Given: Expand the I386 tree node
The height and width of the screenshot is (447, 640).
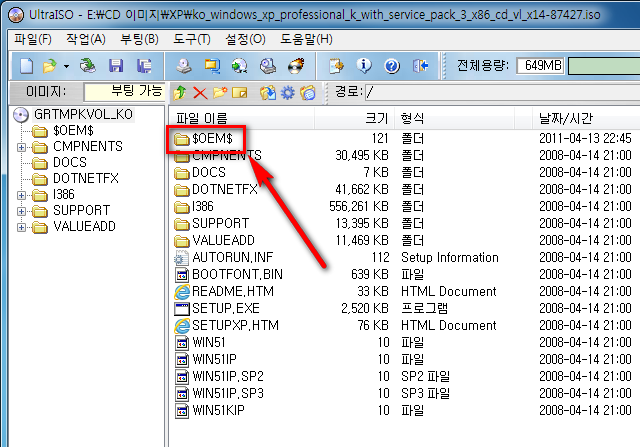Looking at the screenshot, I should point(21,195).
